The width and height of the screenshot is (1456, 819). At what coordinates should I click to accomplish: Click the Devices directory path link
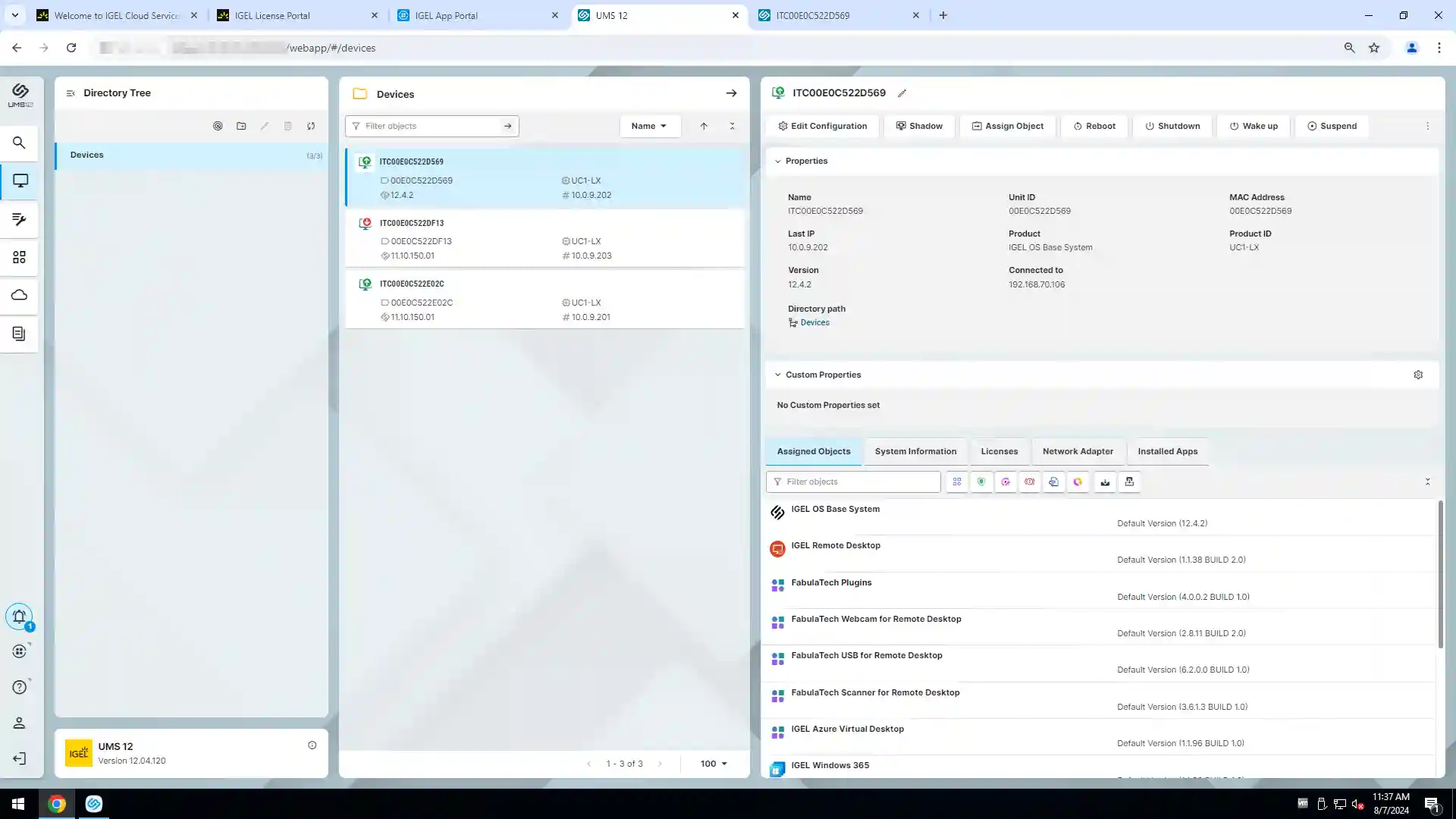click(814, 322)
